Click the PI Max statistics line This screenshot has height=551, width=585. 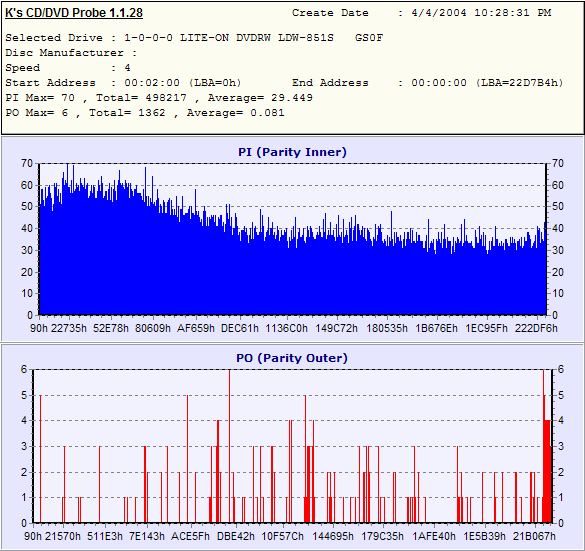click(x=159, y=98)
